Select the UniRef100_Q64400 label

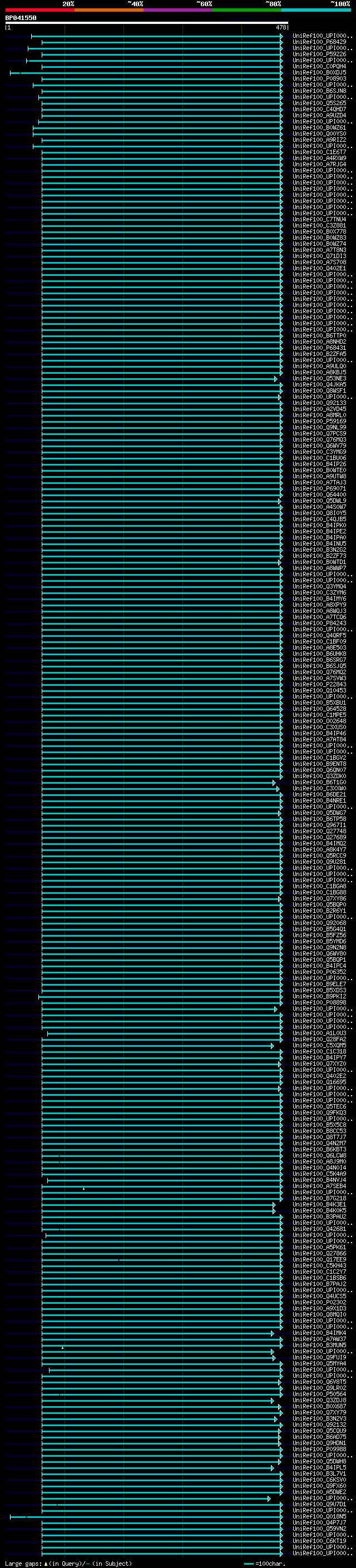click(x=319, y=494)
